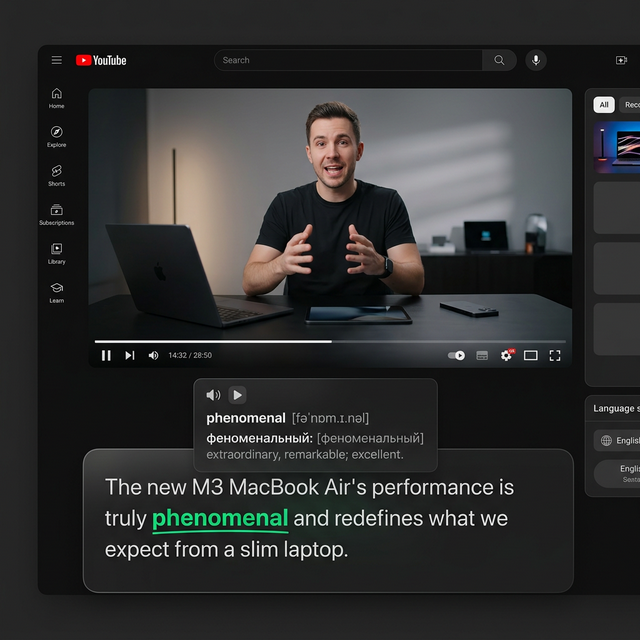Click the play button in dictionary popup
Screen dimensions: 640x640
[x=237, y=395]
